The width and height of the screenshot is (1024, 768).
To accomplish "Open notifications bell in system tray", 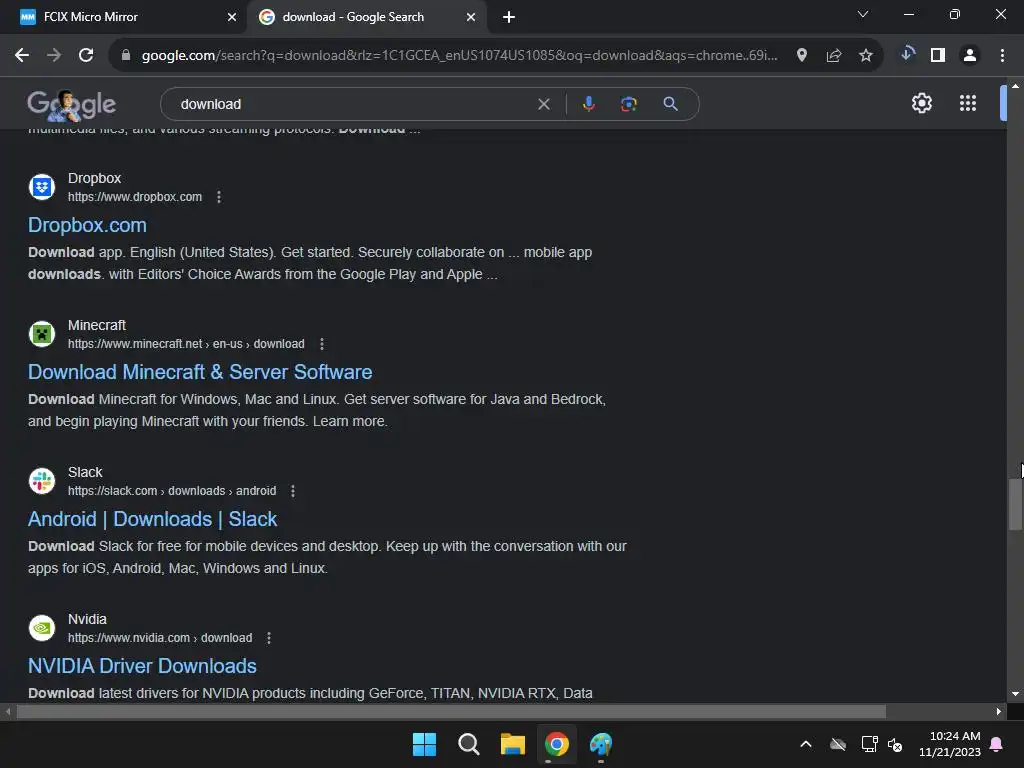I will coord(997,744).
